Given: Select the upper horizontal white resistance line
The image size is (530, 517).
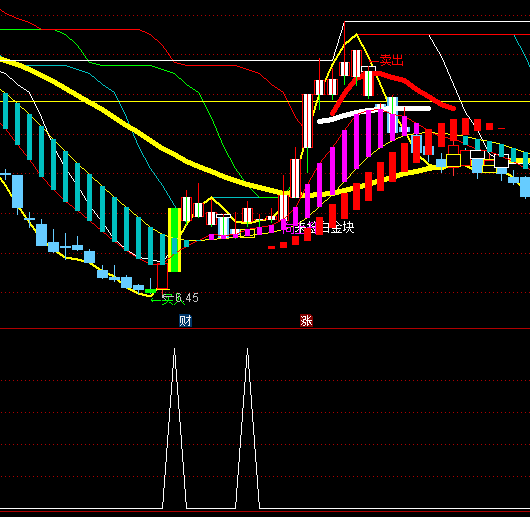Looking at the screenshot, I should click(x=437, y=22).
